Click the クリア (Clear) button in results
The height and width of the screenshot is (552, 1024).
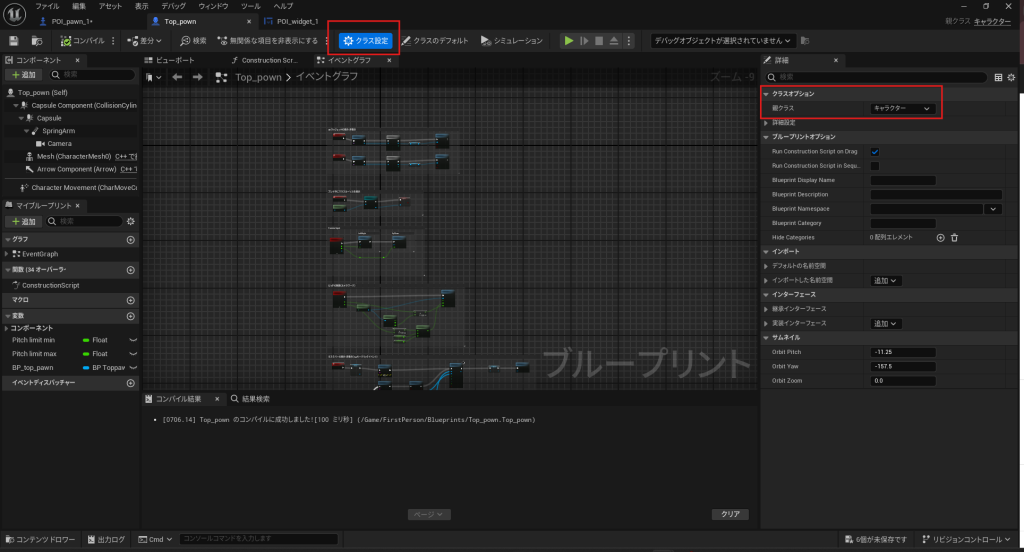pyautogui.click(x=730, y=514)
